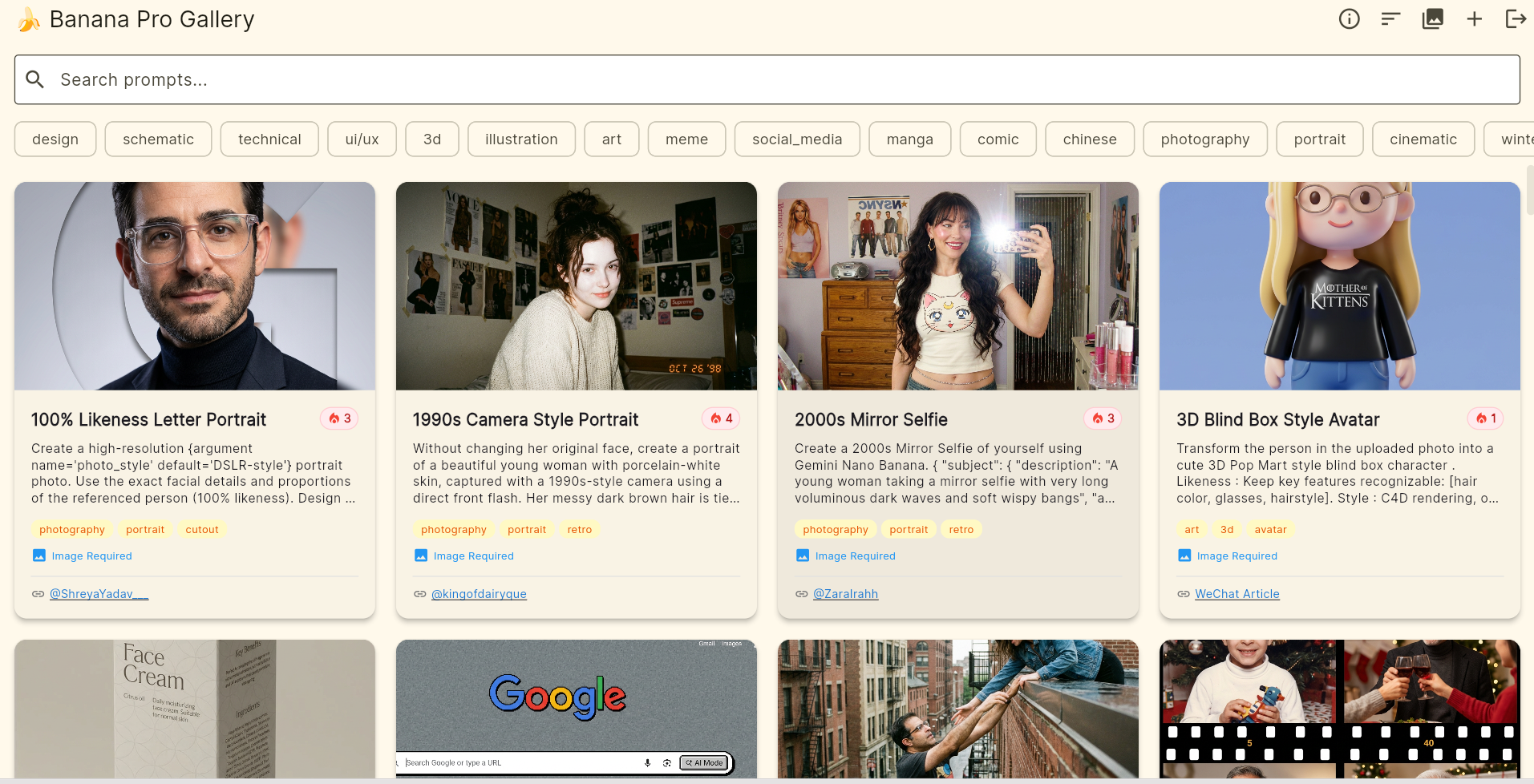1534x784 pixels.
Task: Click the retro tag on 2000s Mirror Selfie card
Action: pyautogui.click(x=961, y=530)
